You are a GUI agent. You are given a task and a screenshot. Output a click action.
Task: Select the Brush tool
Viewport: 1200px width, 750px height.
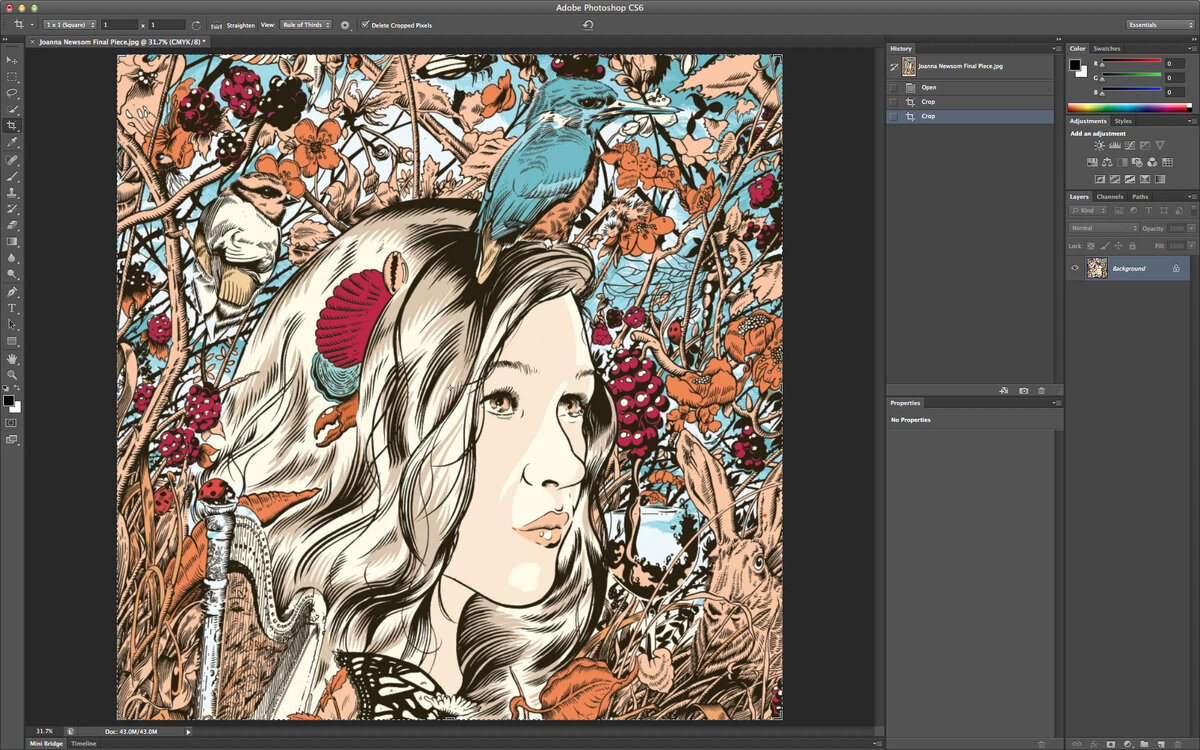(x=12, y=176)
